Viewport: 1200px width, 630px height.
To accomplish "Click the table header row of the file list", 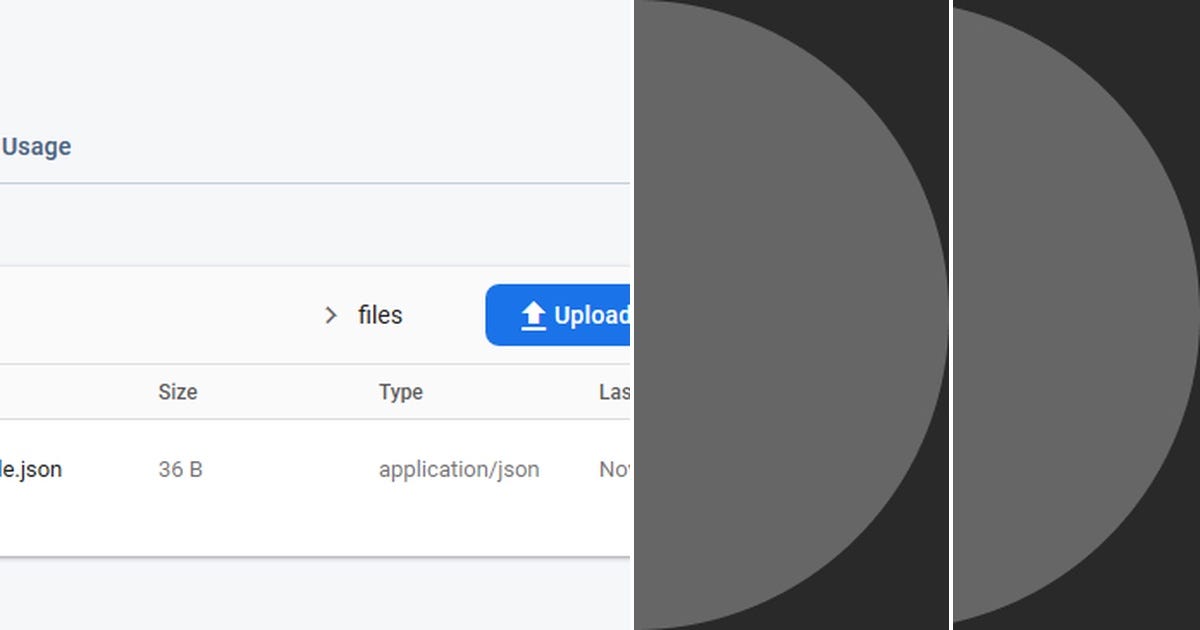I will [300, 392].
